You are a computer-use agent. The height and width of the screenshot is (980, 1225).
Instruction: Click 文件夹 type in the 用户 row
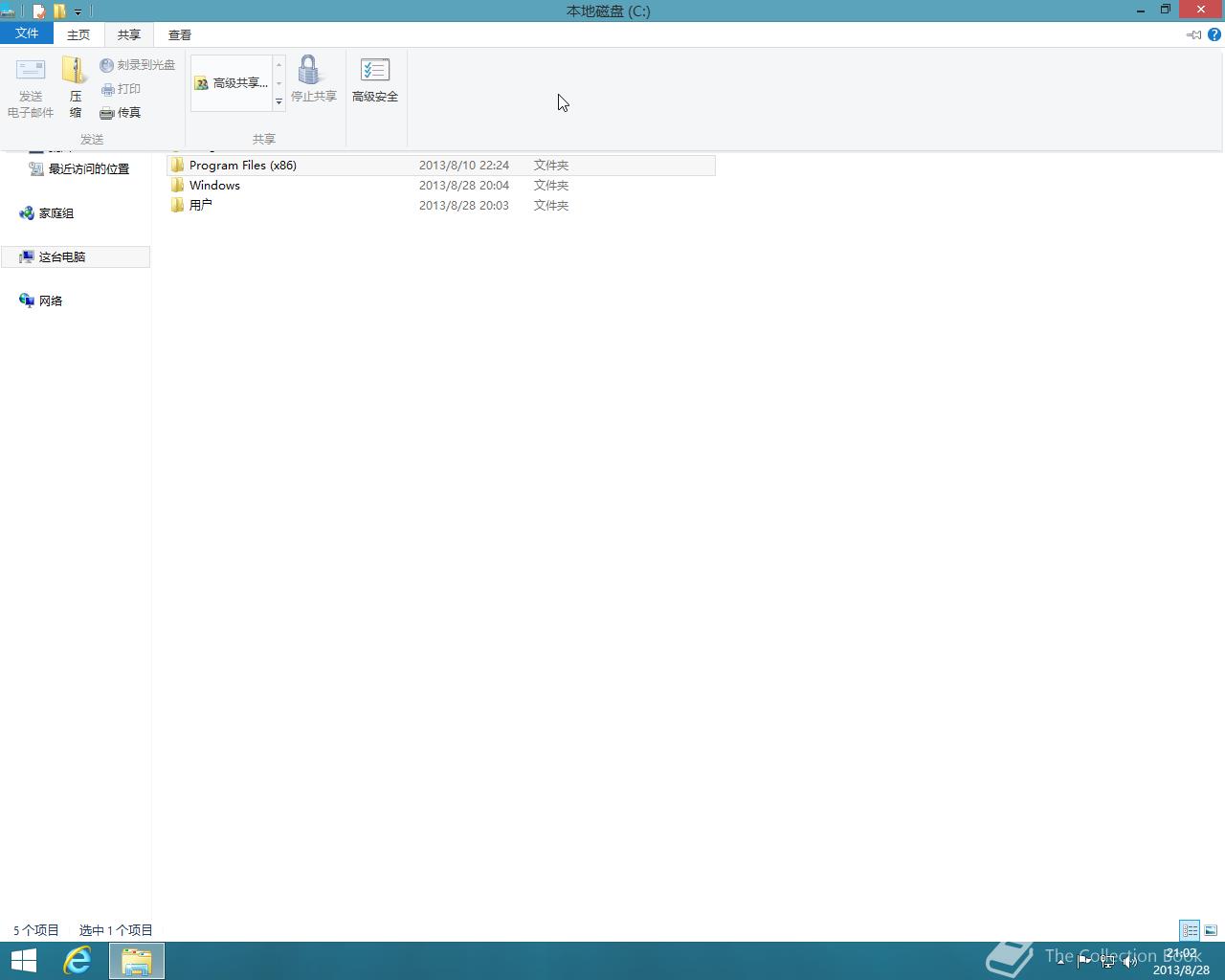pos(551,205)
